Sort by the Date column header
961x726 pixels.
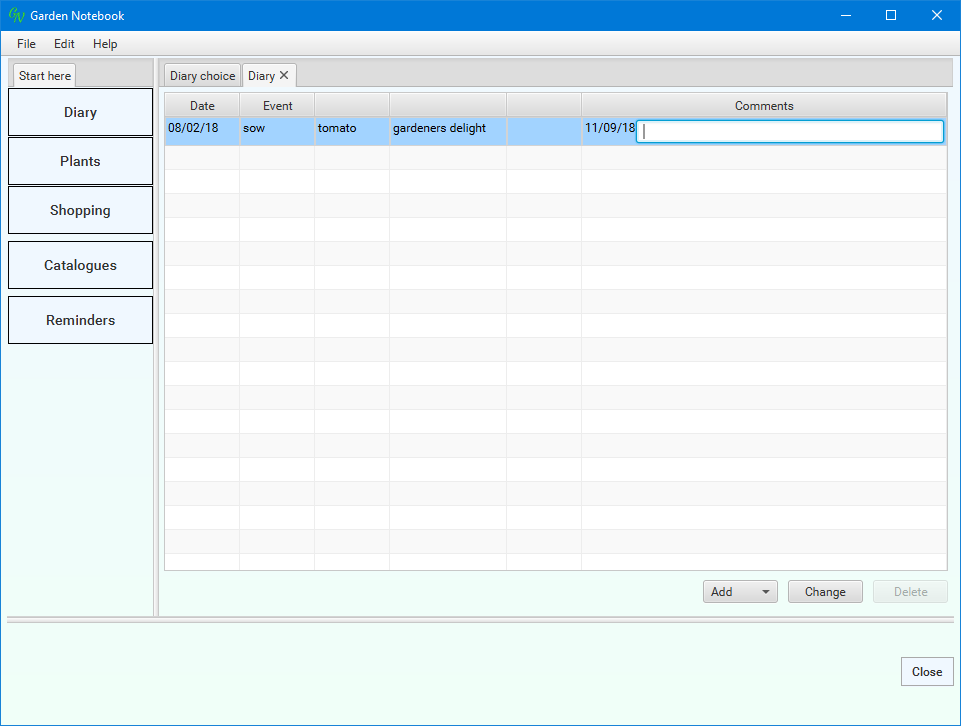tap(202, 106)
